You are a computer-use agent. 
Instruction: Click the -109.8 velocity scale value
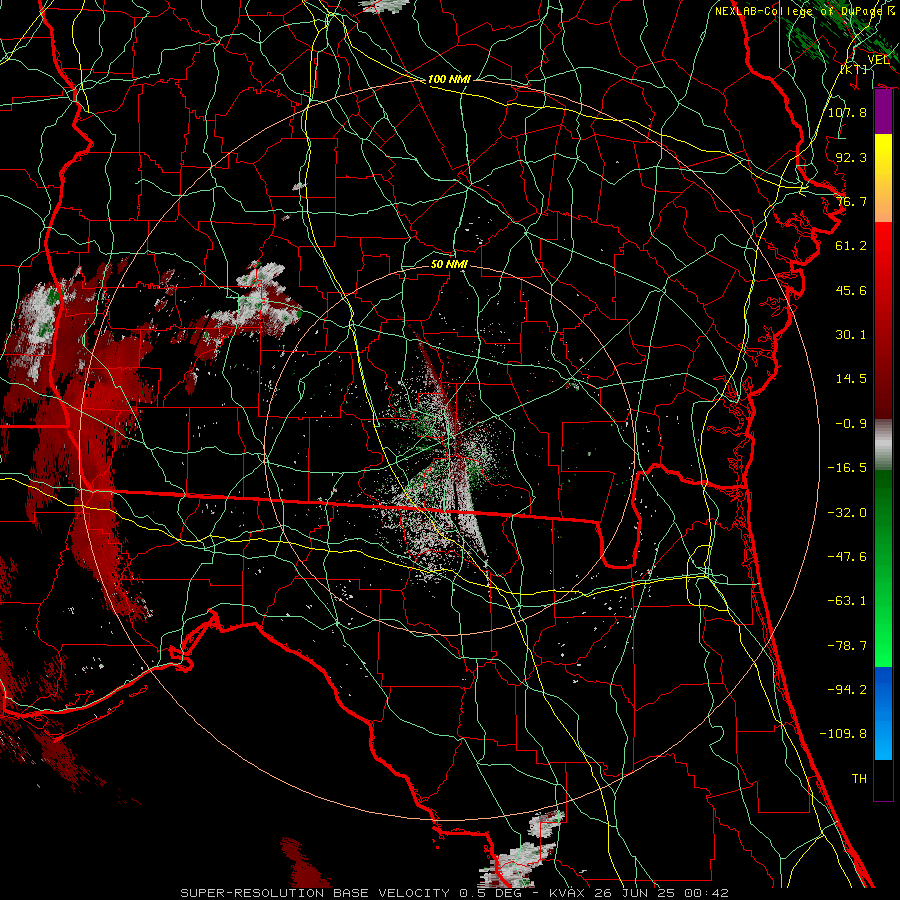click(843, 734)
